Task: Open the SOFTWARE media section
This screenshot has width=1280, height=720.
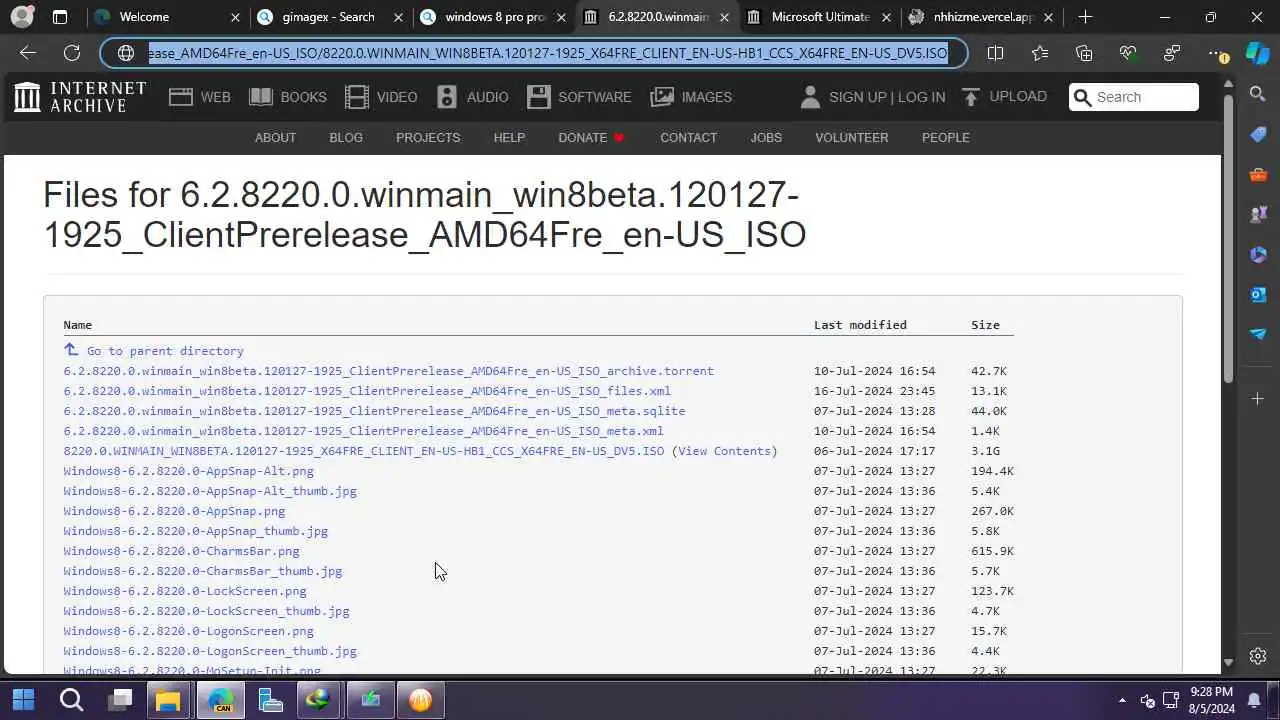Action: pyautogui.click(x=579, y=97)
